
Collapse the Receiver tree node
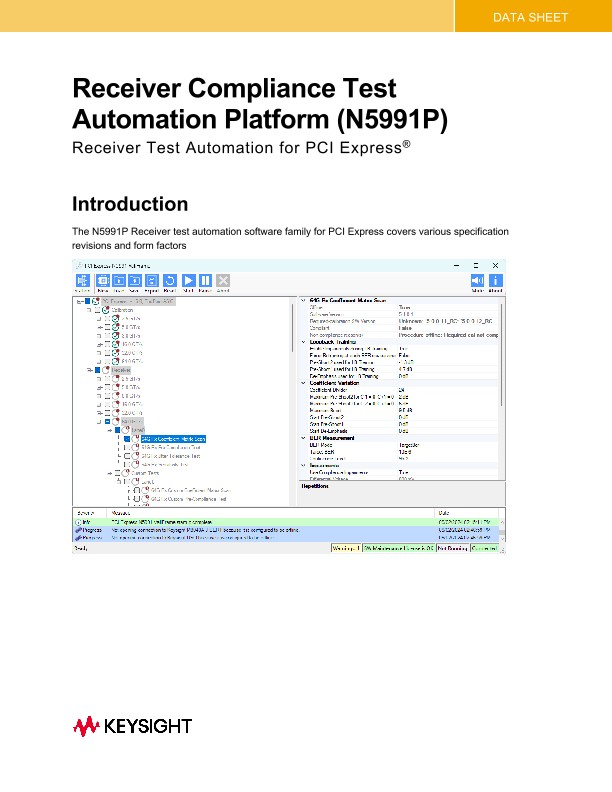[89, 370]
